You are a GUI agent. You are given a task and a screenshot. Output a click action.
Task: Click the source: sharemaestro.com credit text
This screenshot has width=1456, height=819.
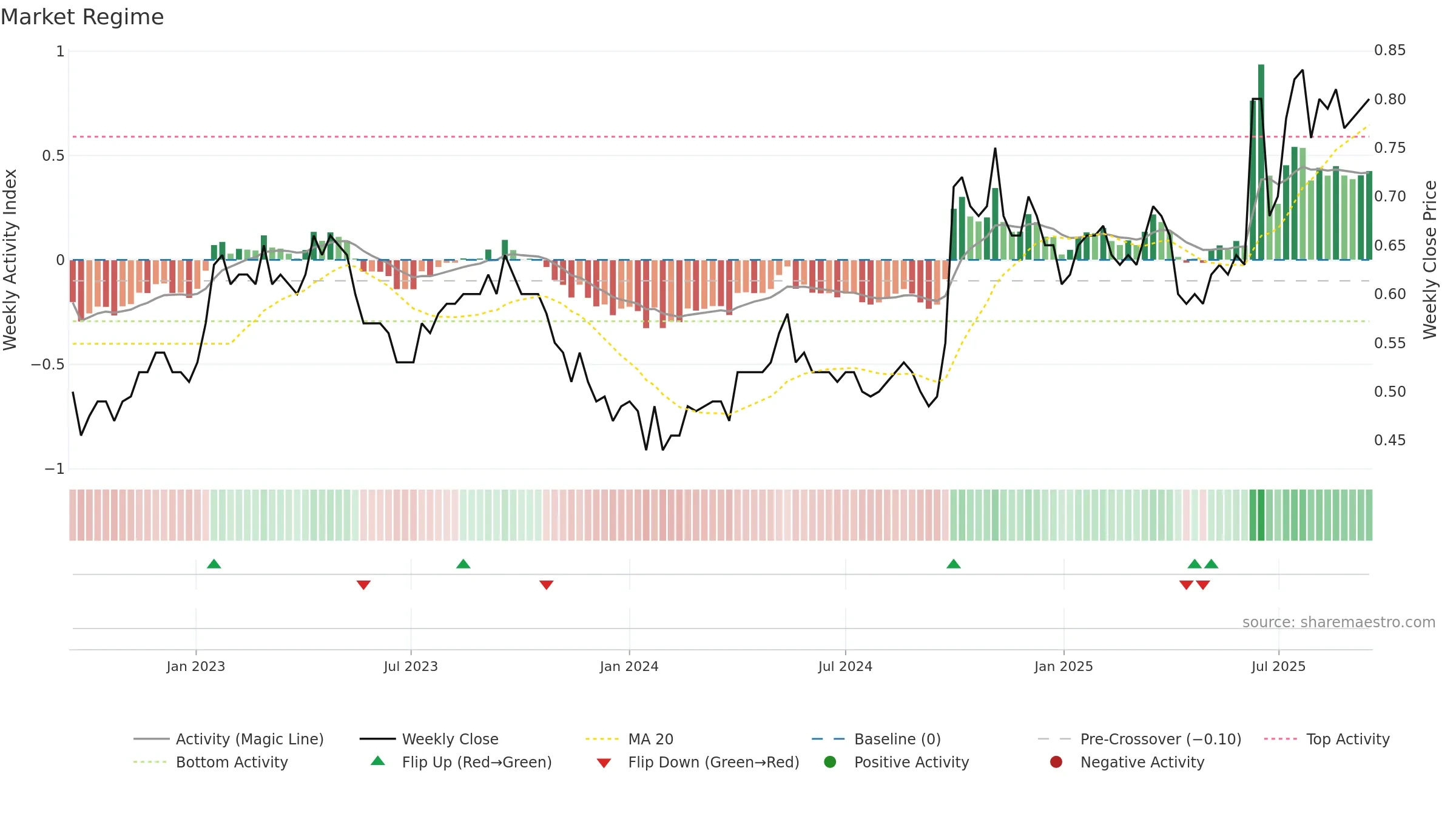[x=1339, y=622]
